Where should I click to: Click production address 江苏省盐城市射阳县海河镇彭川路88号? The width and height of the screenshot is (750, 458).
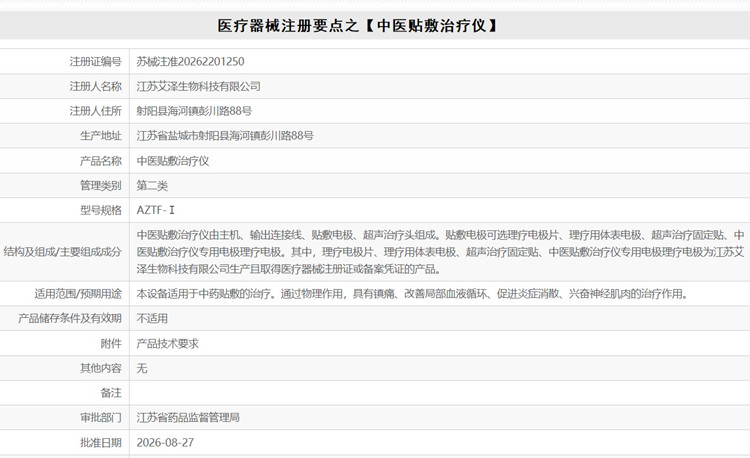point(225,136)
